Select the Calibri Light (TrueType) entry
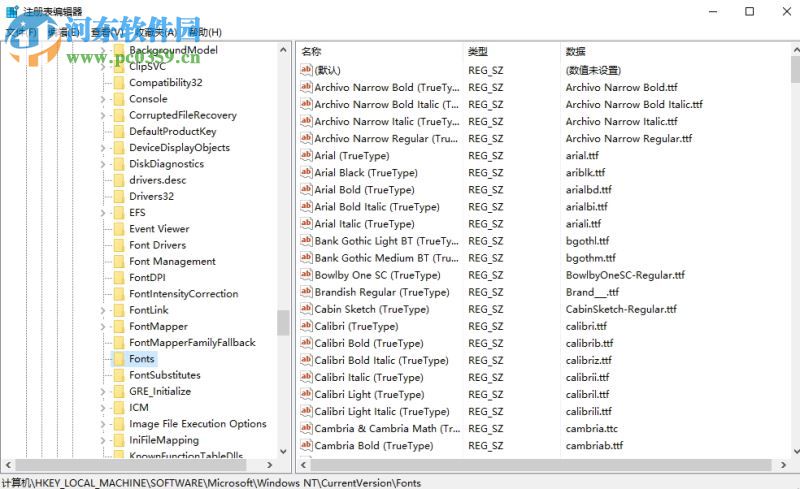The image size is (800, 489). point(369,394)
